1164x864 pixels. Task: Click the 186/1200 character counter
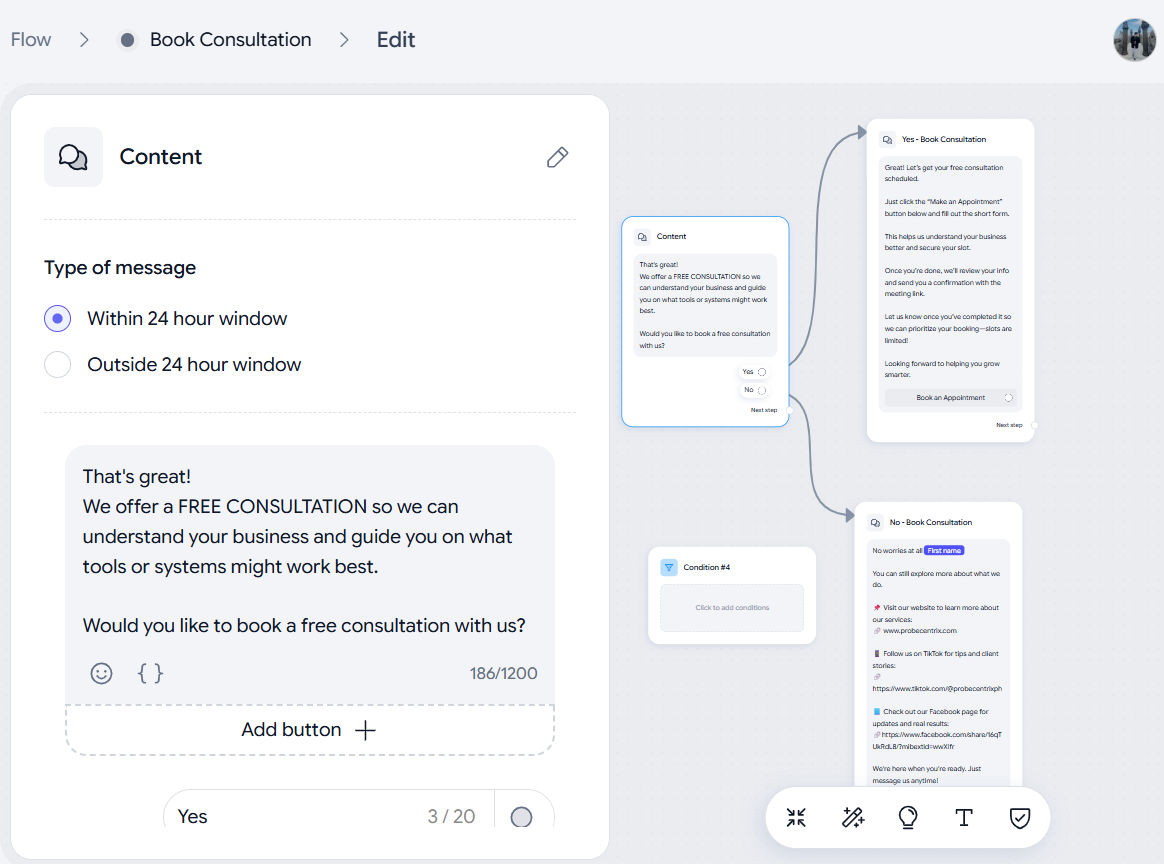[503, 673]
